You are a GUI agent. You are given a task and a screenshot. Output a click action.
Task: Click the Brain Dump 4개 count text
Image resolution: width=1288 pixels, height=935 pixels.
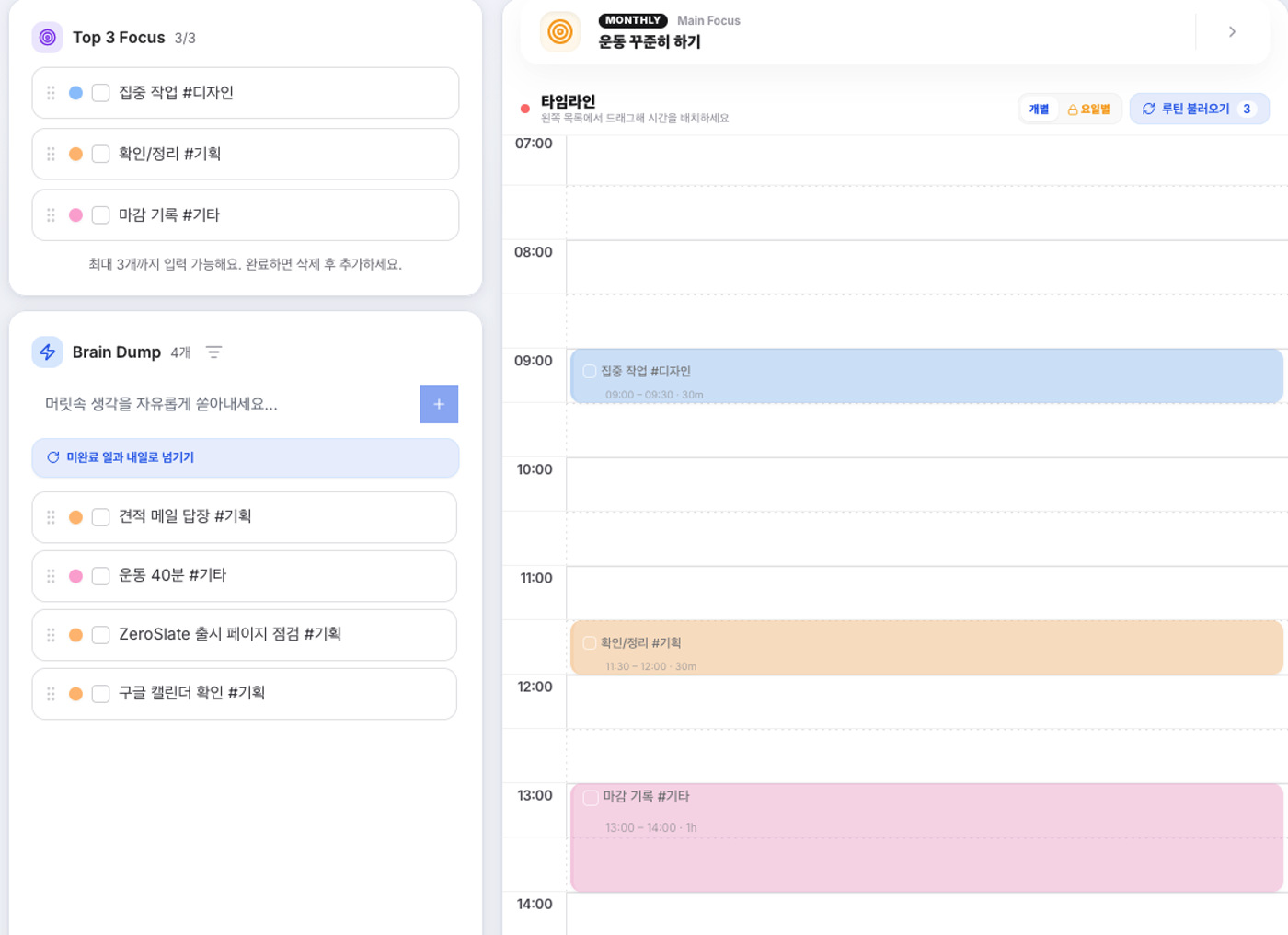point(181,352)
